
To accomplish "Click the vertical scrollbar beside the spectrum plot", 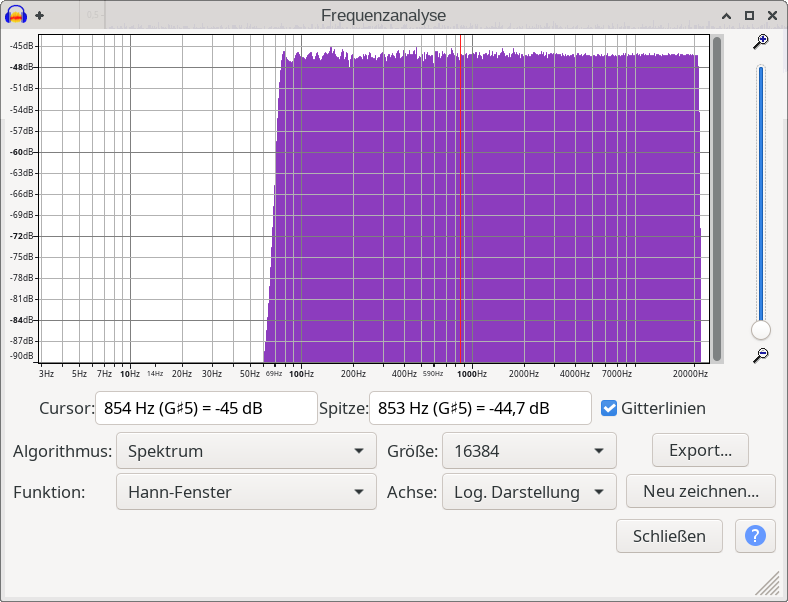I will [716, 200].
